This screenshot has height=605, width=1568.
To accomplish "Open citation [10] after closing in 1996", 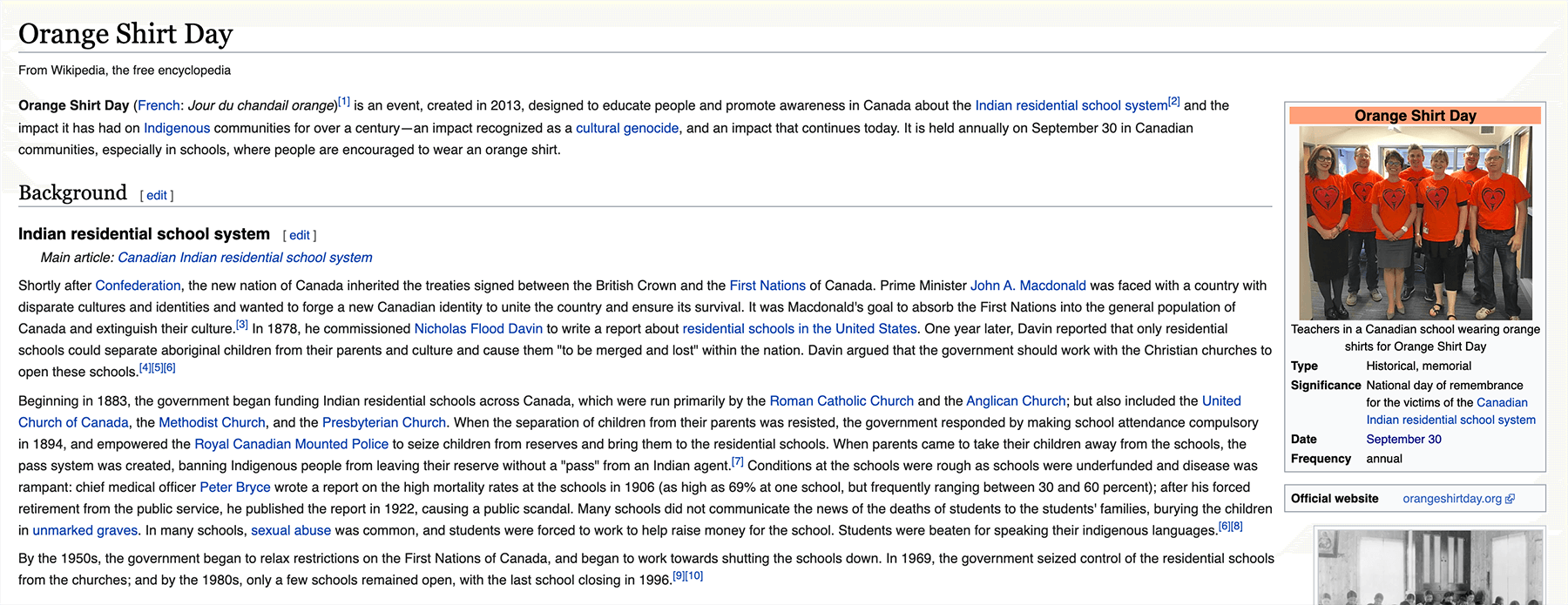I will click(694, 576).
